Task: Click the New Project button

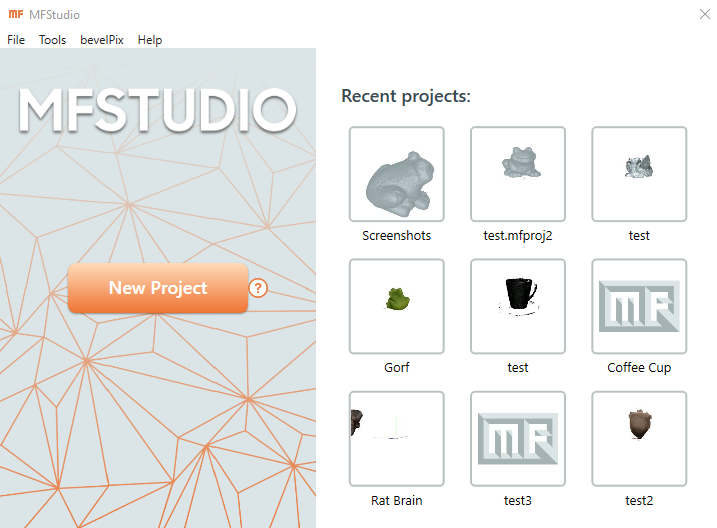Action: (158, 288)
